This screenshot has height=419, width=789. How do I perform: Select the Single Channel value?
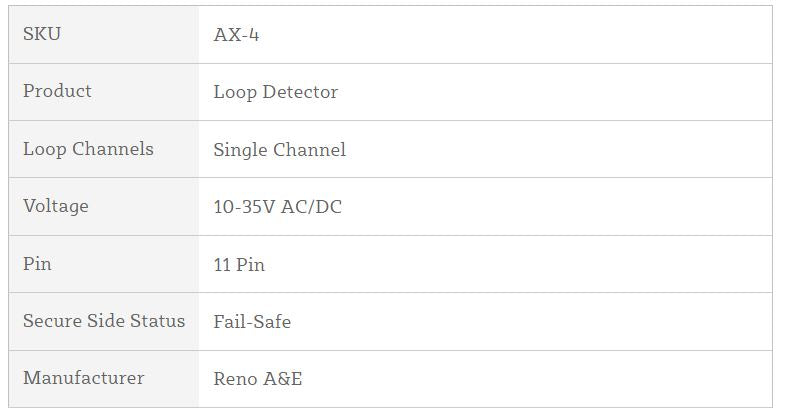pyautogui.click(x=279, y=150)
